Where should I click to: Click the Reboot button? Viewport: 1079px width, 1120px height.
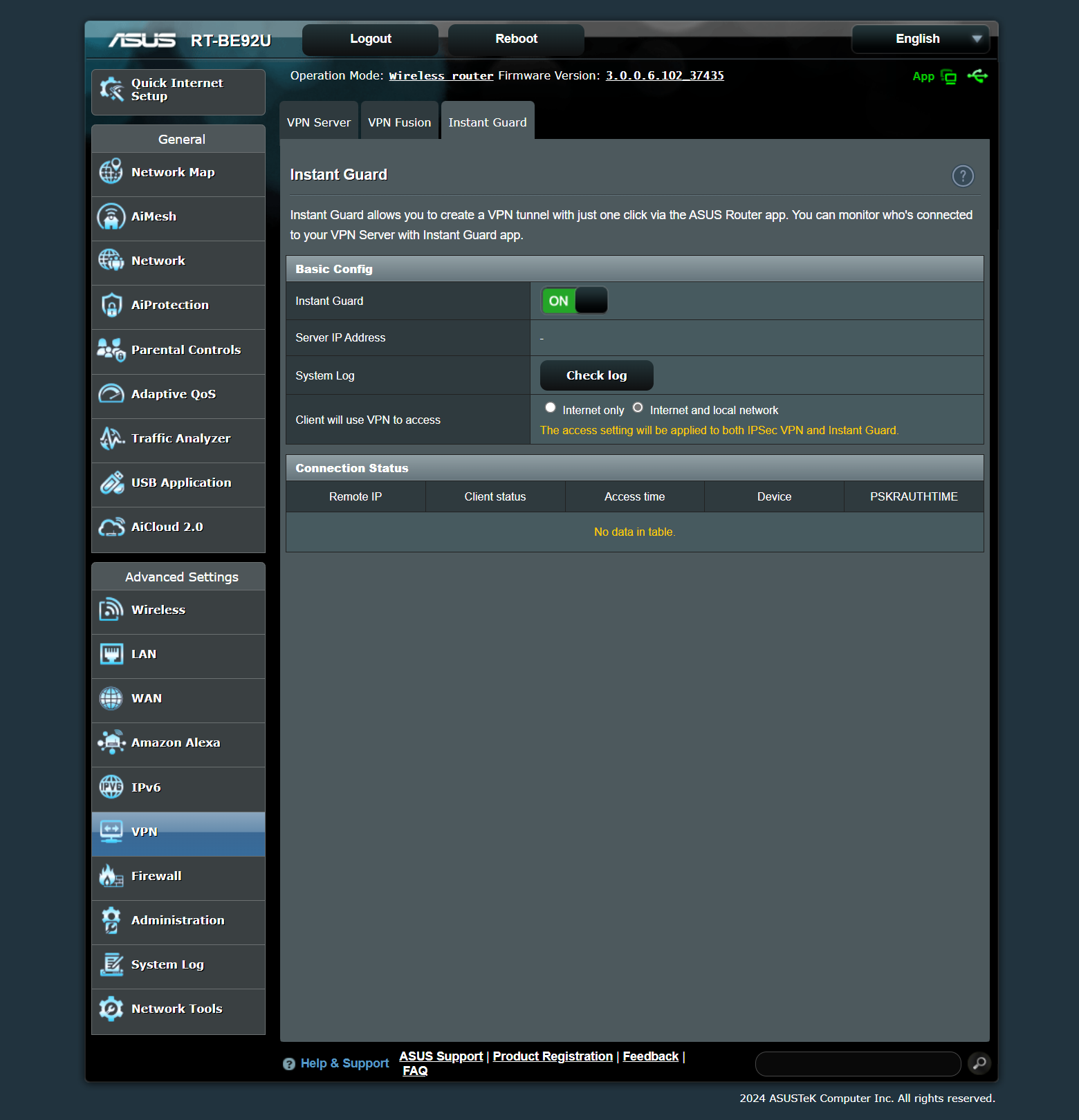pyautogui.click(x=517, y=39)
